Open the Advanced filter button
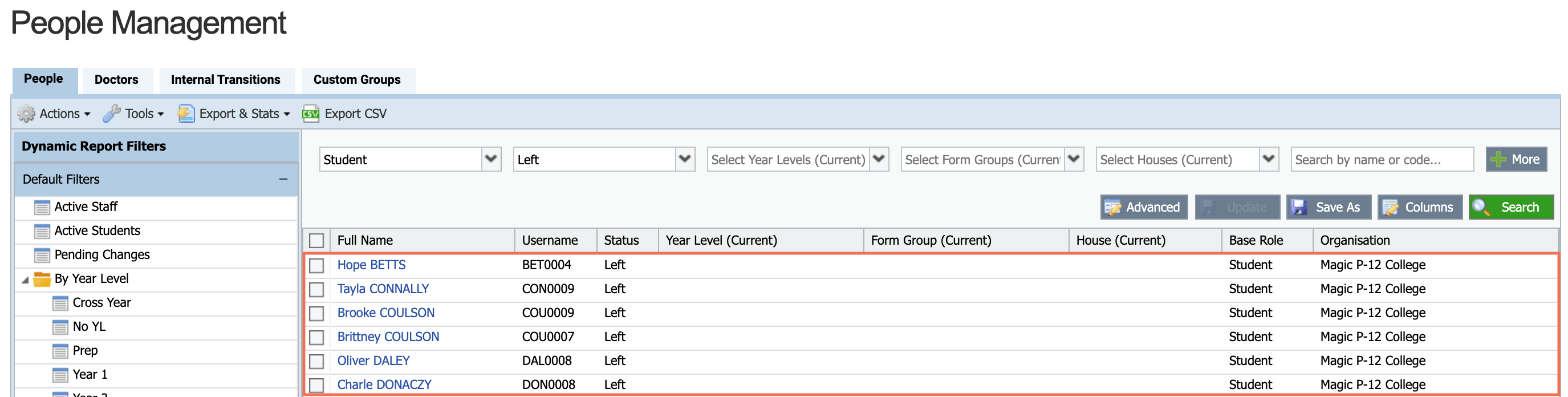The image size is (1568, 397). [1143, 208]
